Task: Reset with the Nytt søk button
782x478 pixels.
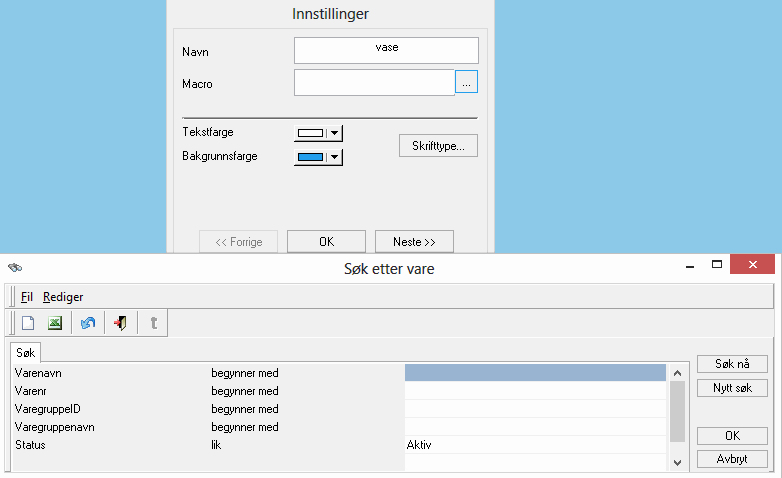Action: [732, 388]
